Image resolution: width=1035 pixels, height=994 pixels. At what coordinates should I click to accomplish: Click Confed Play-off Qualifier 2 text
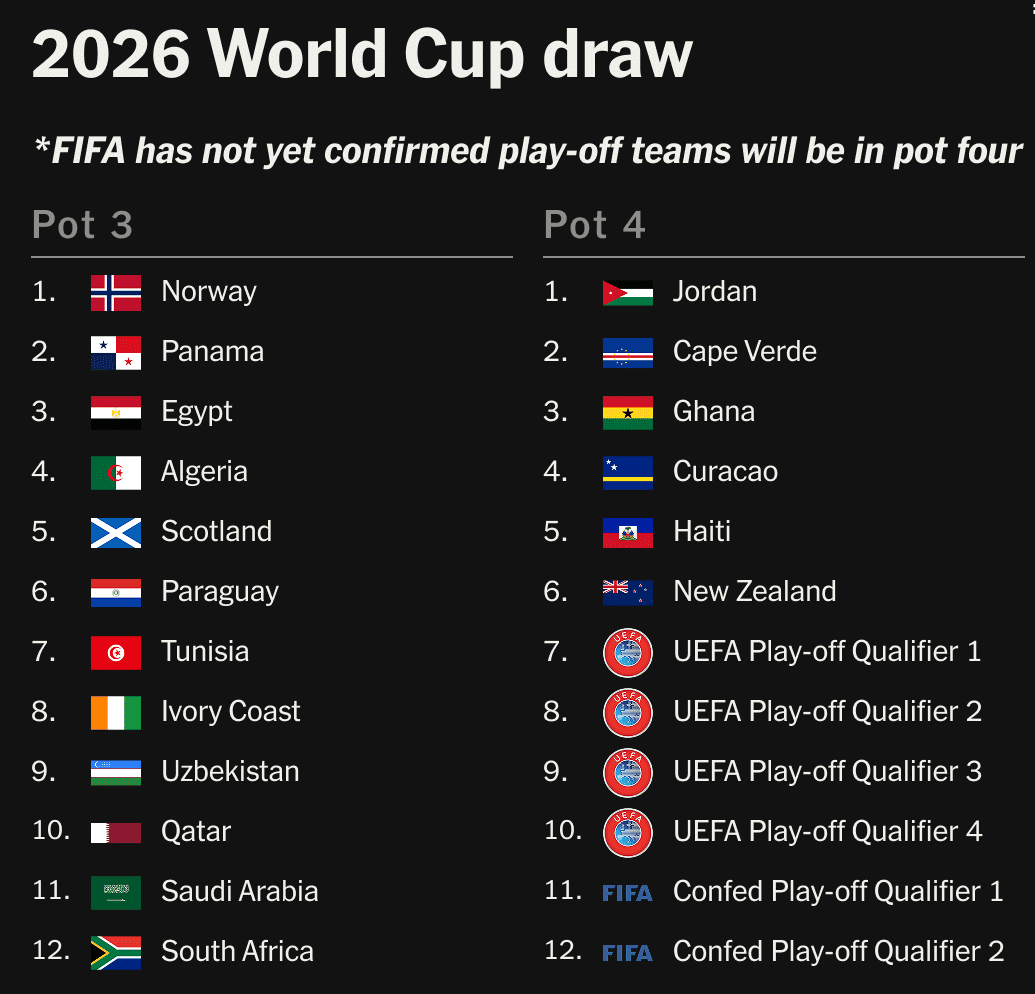pyautogui.click(x=838, y=951)
